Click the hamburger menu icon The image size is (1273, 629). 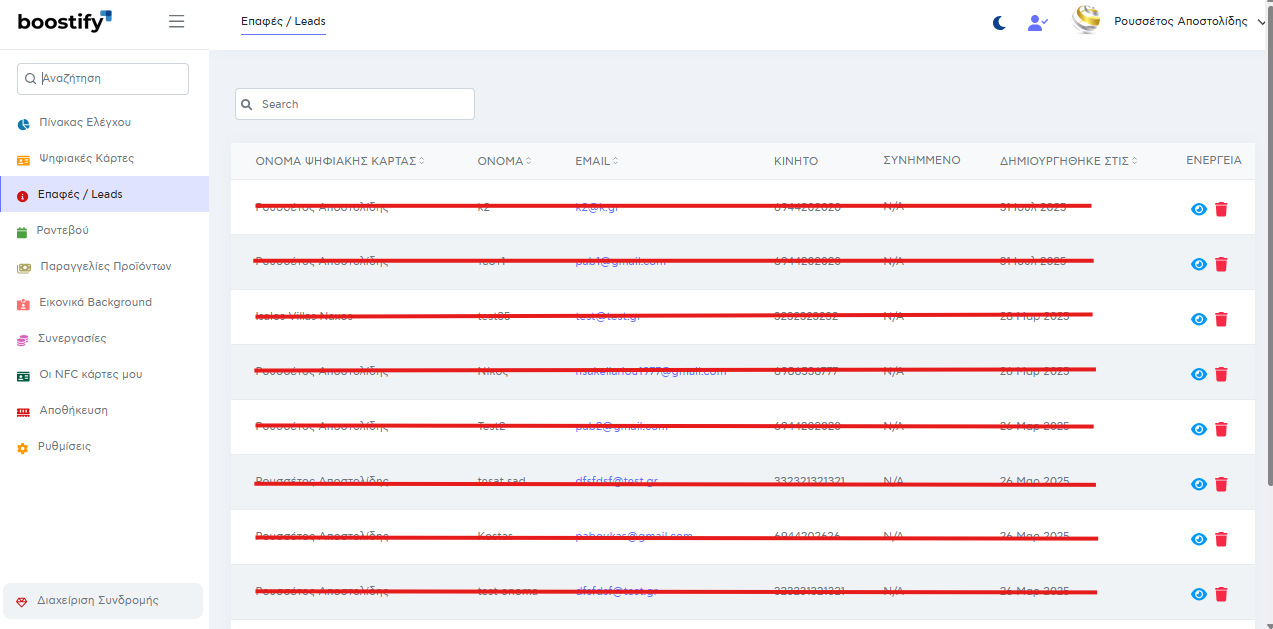point(177,22)
